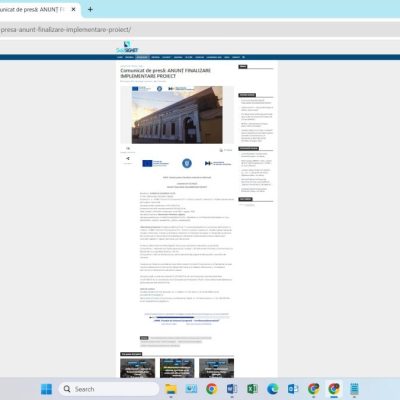Open the first related article thumbnail

(x=138, y=368)
